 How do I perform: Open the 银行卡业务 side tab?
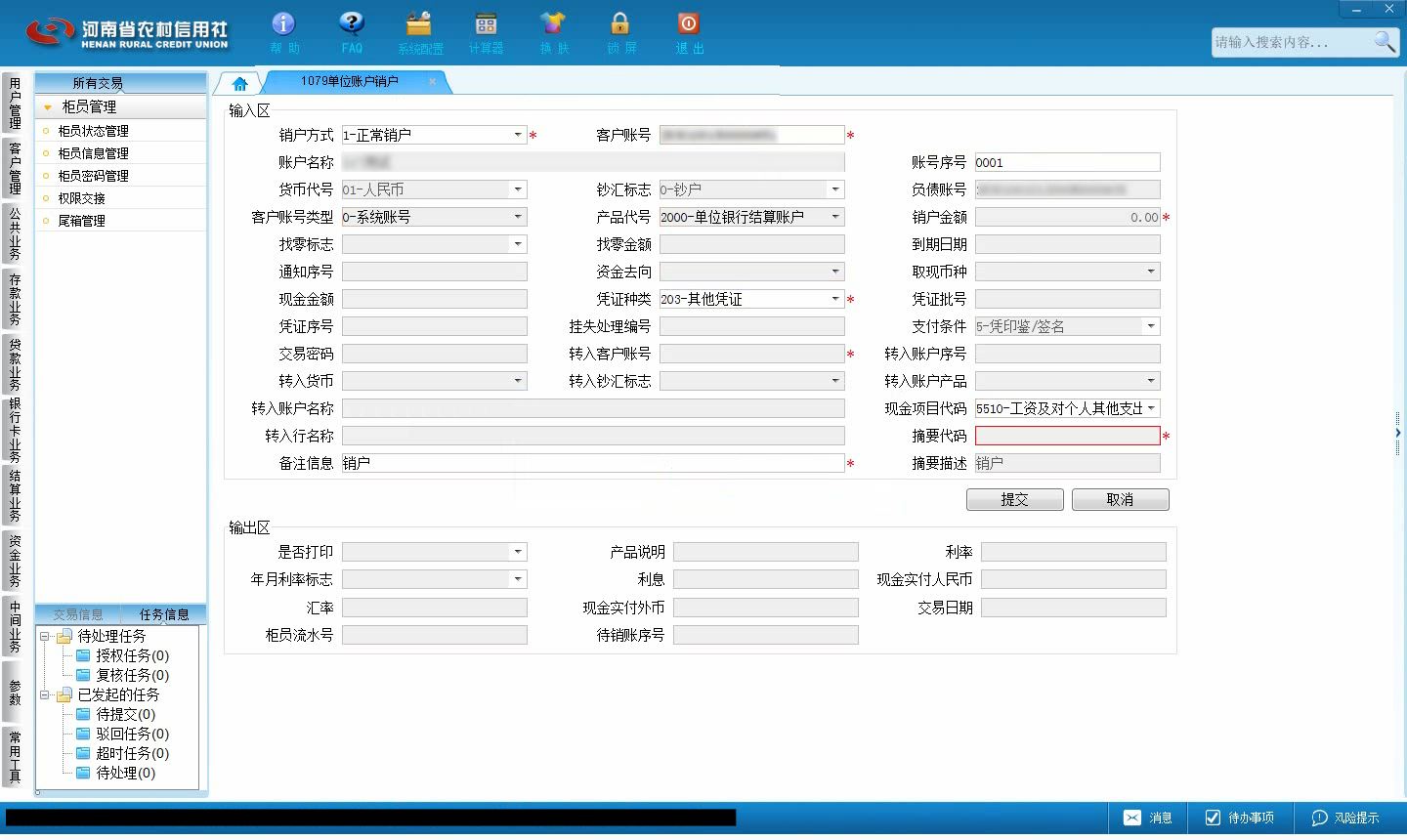pos(15,430)
